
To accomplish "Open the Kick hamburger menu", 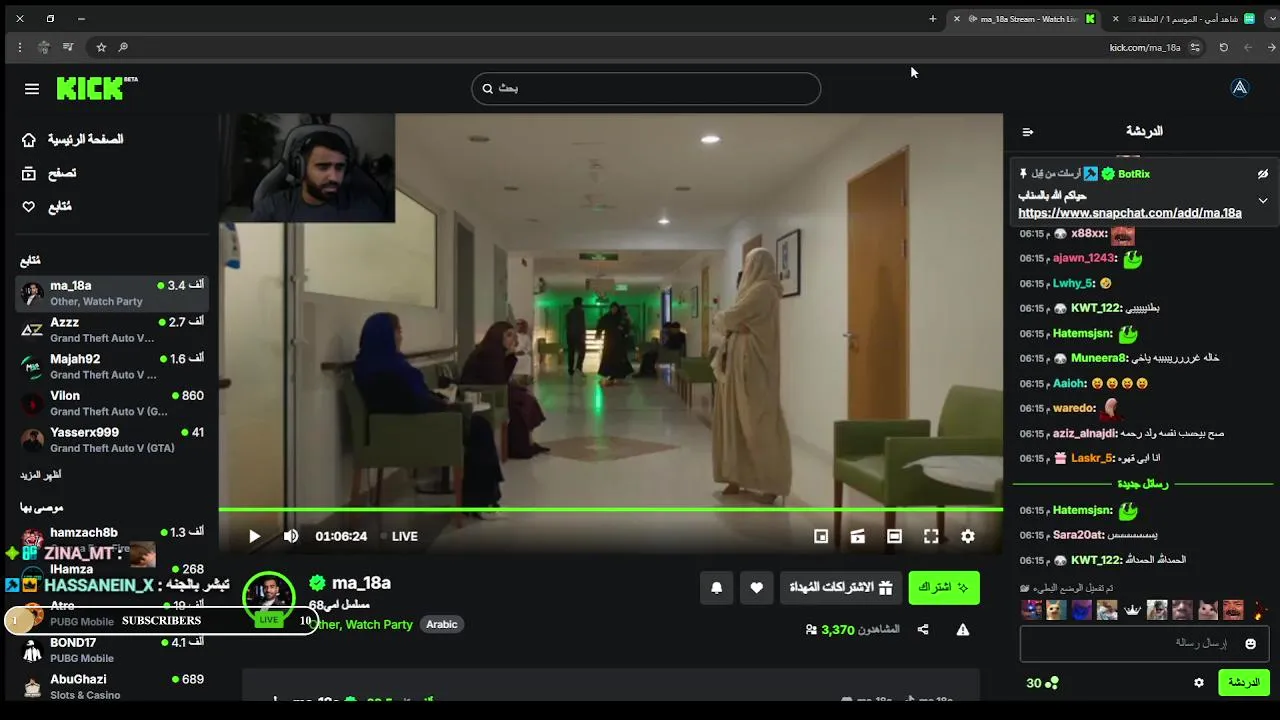I will click(x=32, y=89).
